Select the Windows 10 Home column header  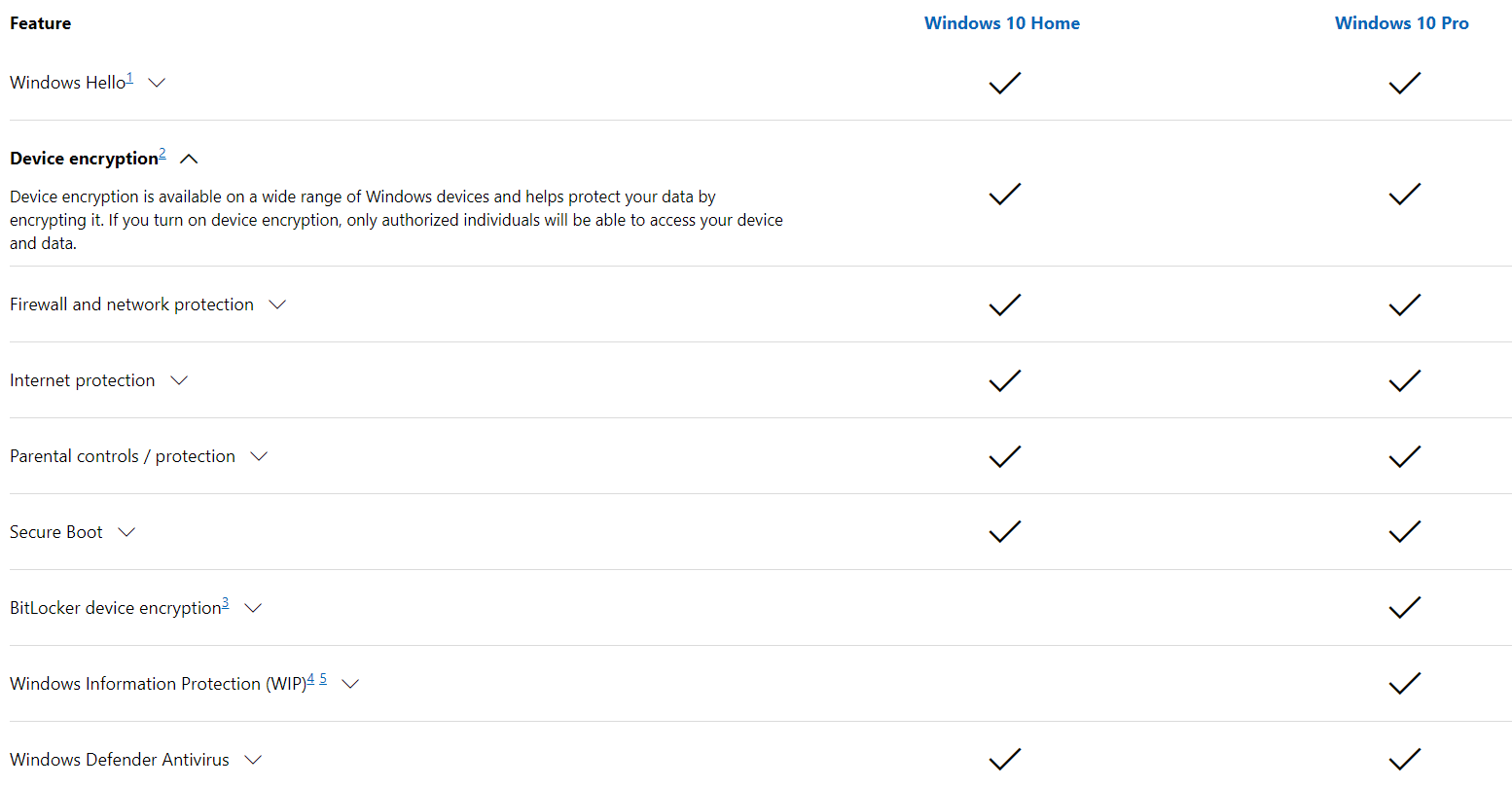pos(1002,22)
